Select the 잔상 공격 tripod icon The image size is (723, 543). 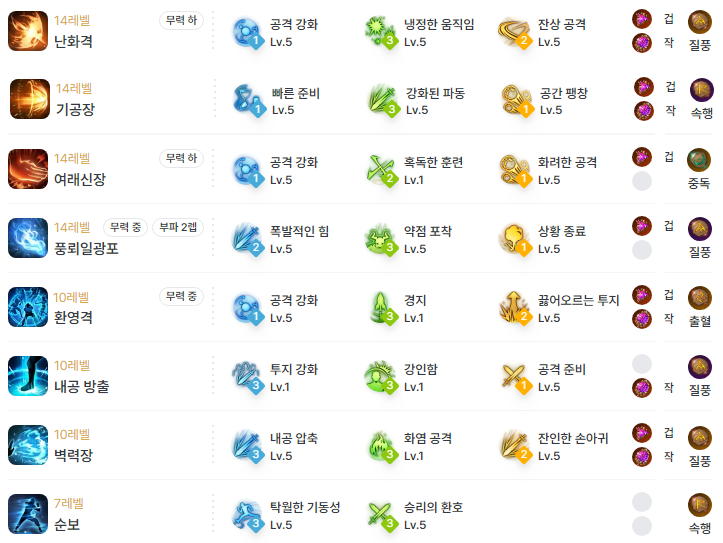coord(514,32)
